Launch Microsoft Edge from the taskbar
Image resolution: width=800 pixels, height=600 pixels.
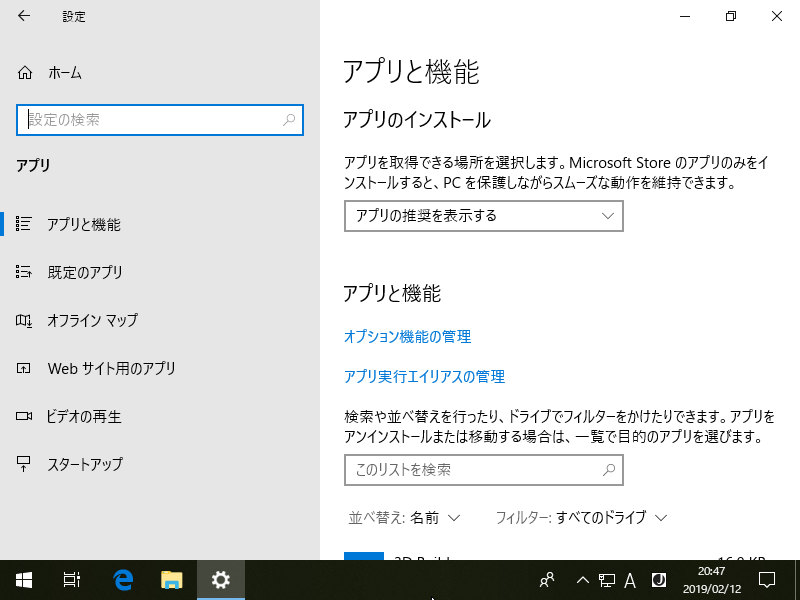pos(123,580)
